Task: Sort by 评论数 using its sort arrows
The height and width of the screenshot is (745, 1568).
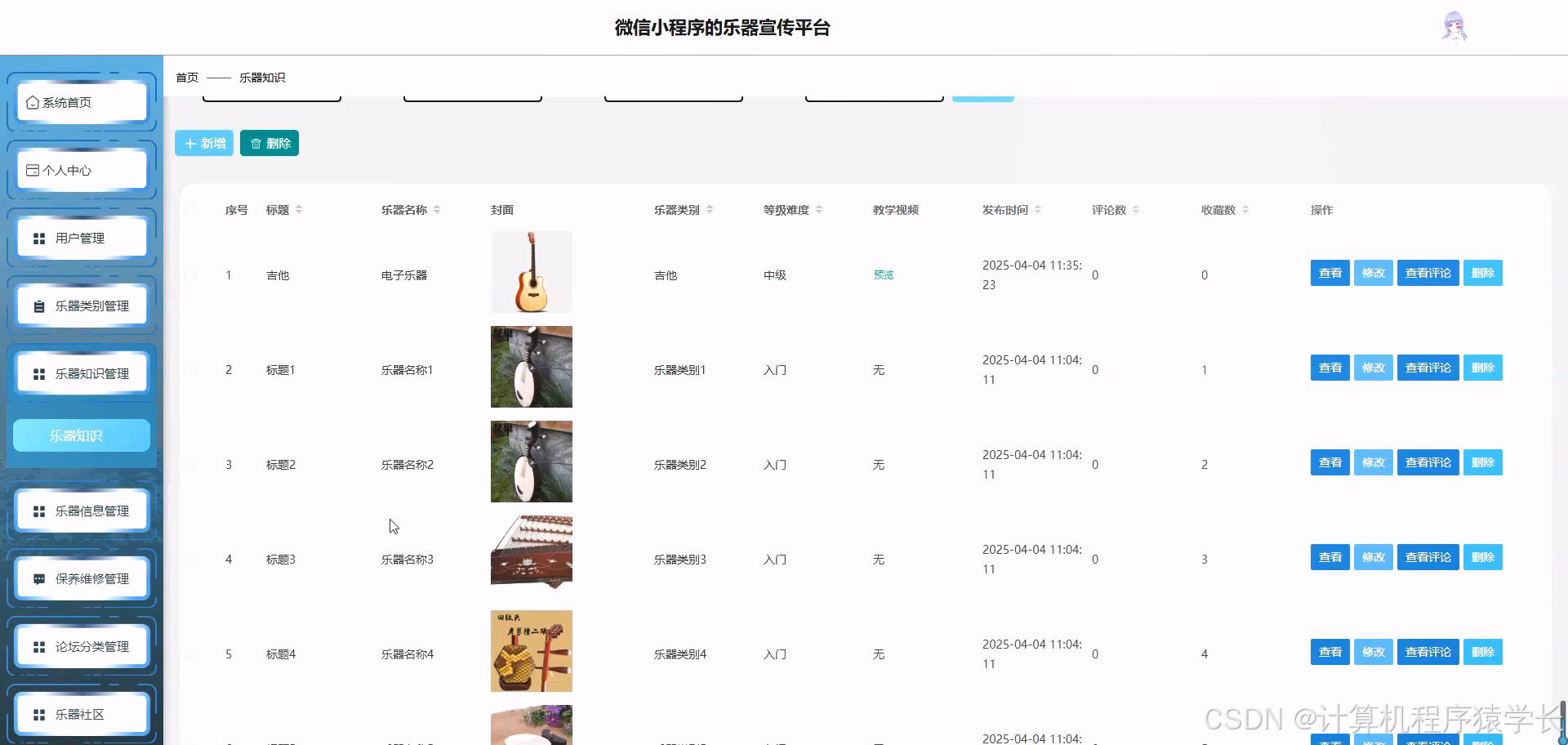Action: click(x=1135, y=209)
